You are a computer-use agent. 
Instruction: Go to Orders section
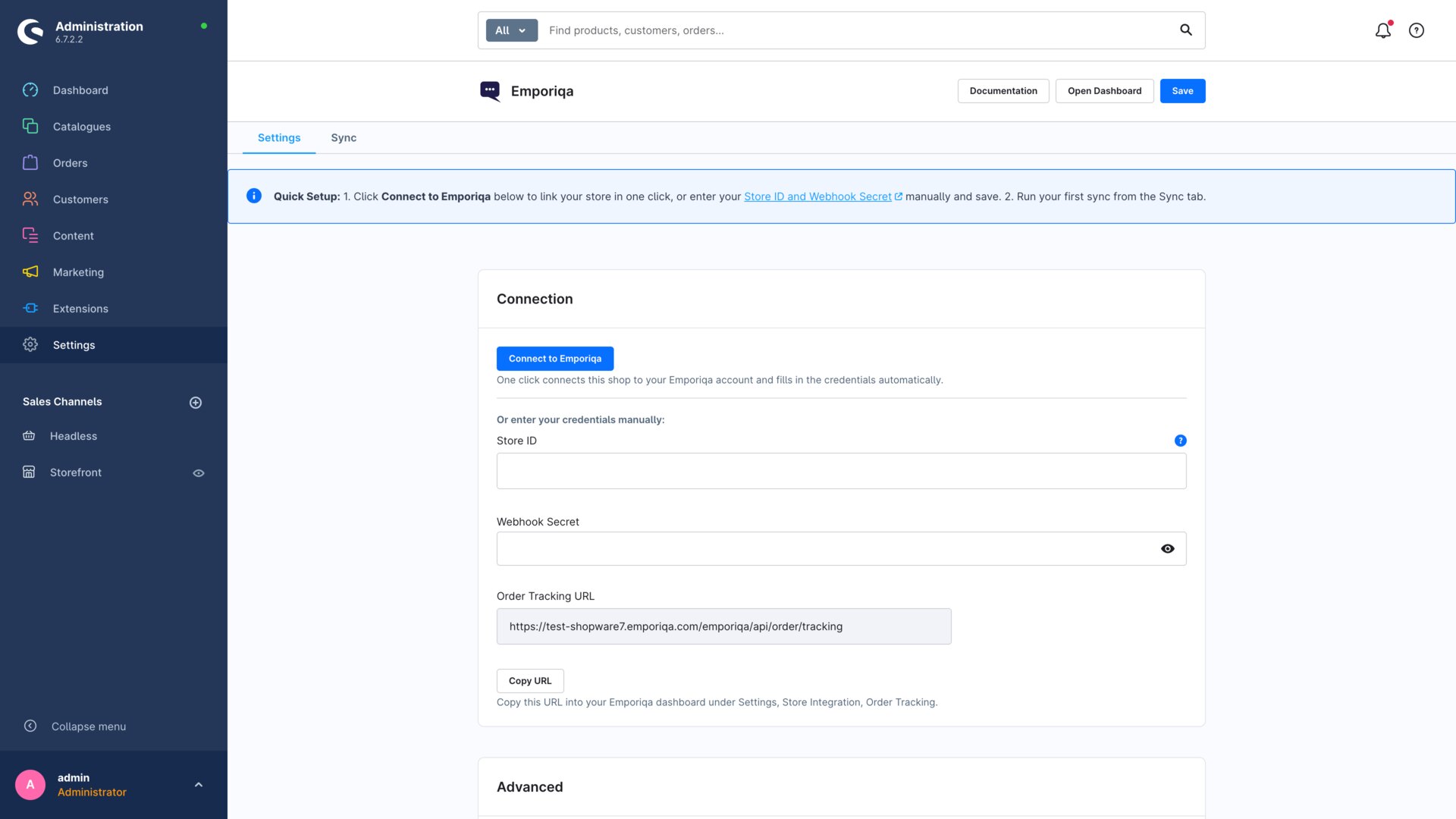coord(114,163)
